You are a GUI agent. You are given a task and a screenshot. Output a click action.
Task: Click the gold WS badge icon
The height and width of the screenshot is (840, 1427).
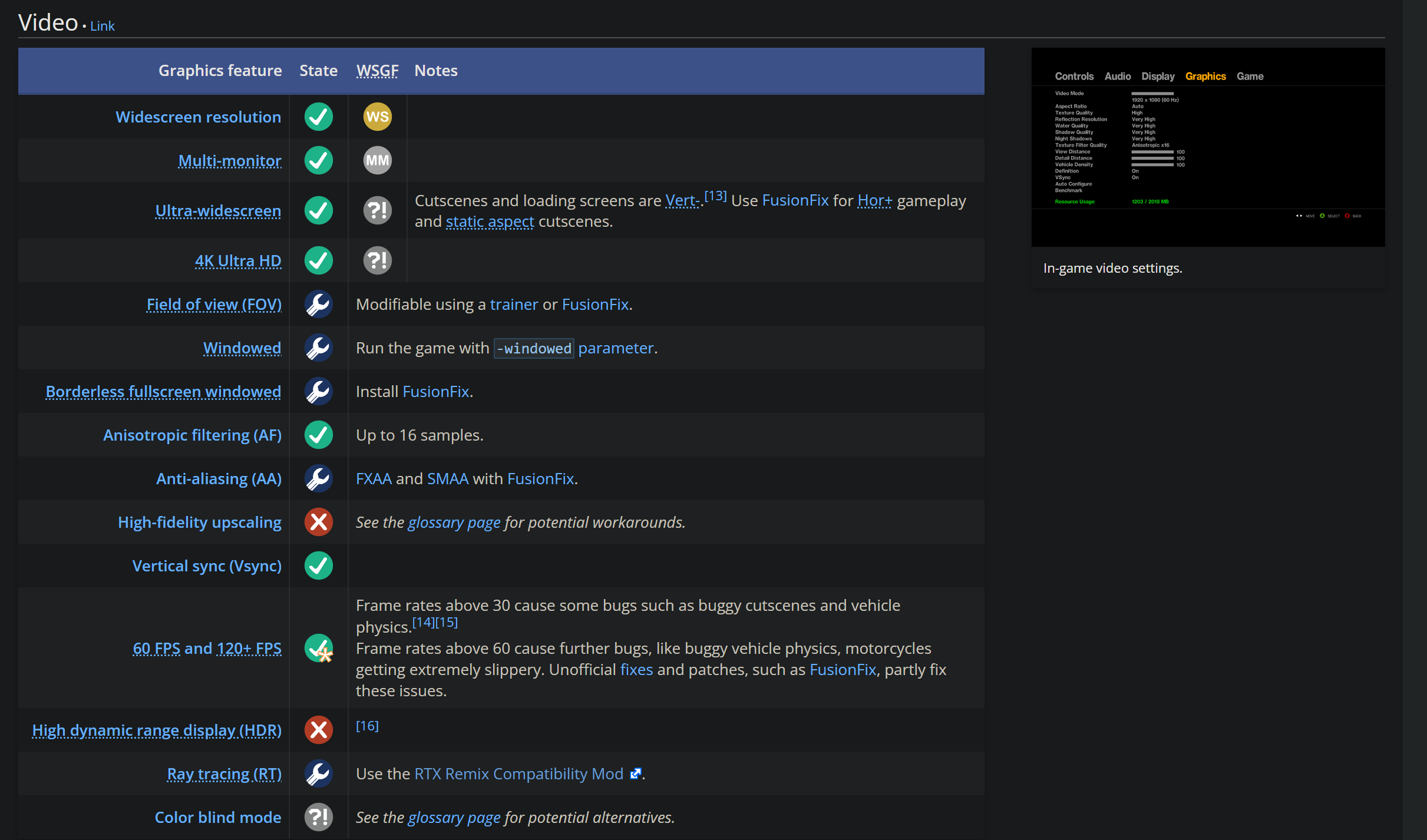[378, 117]
